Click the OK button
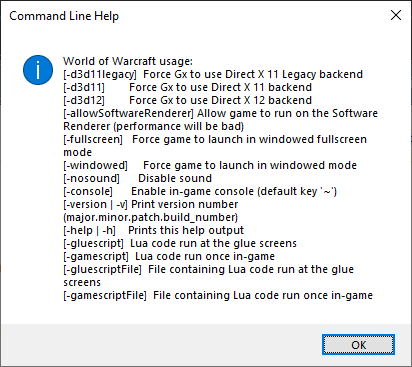The image size is (412, 367). coord(358,345)
